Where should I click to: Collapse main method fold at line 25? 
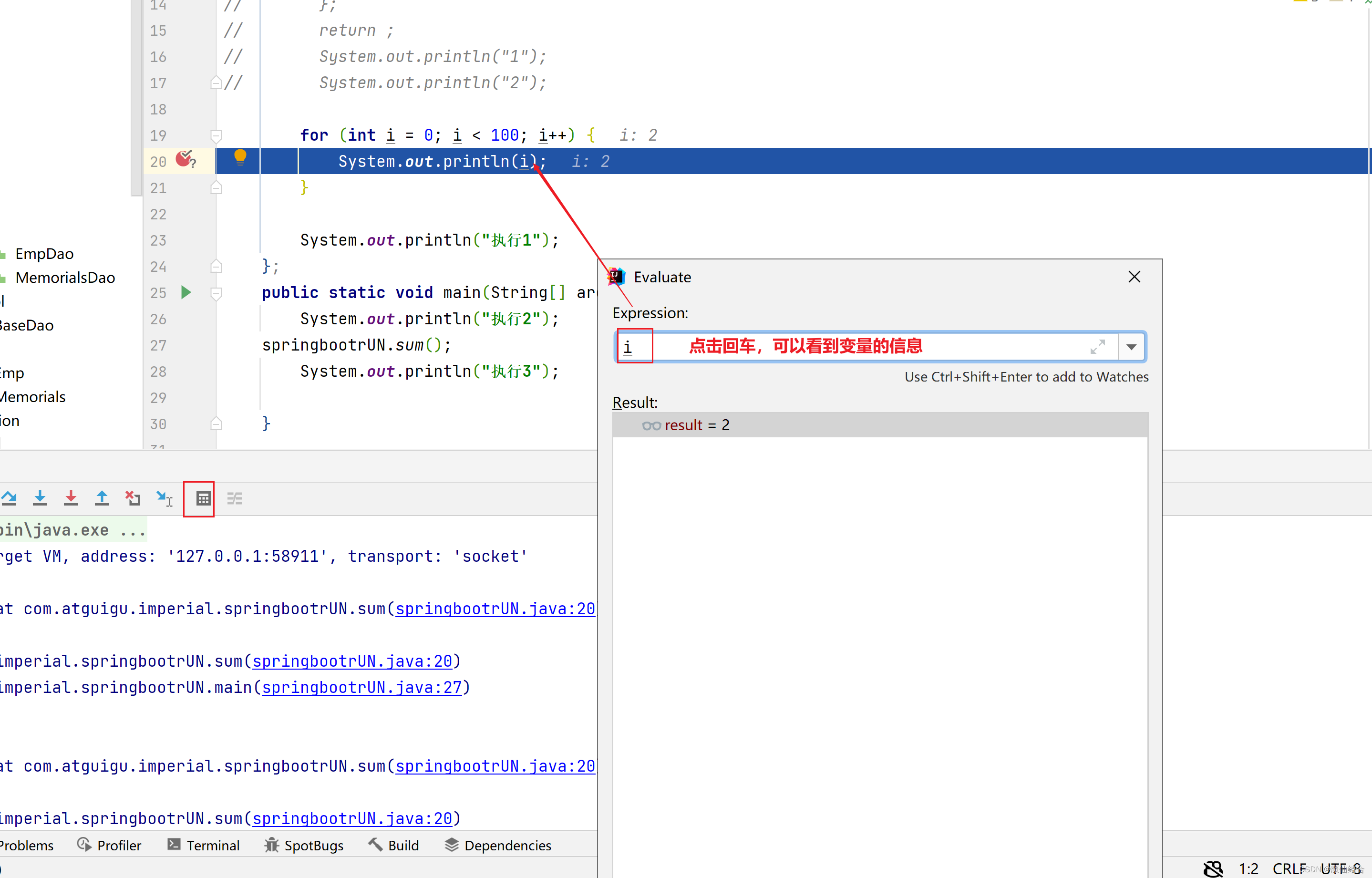(216, 293)
